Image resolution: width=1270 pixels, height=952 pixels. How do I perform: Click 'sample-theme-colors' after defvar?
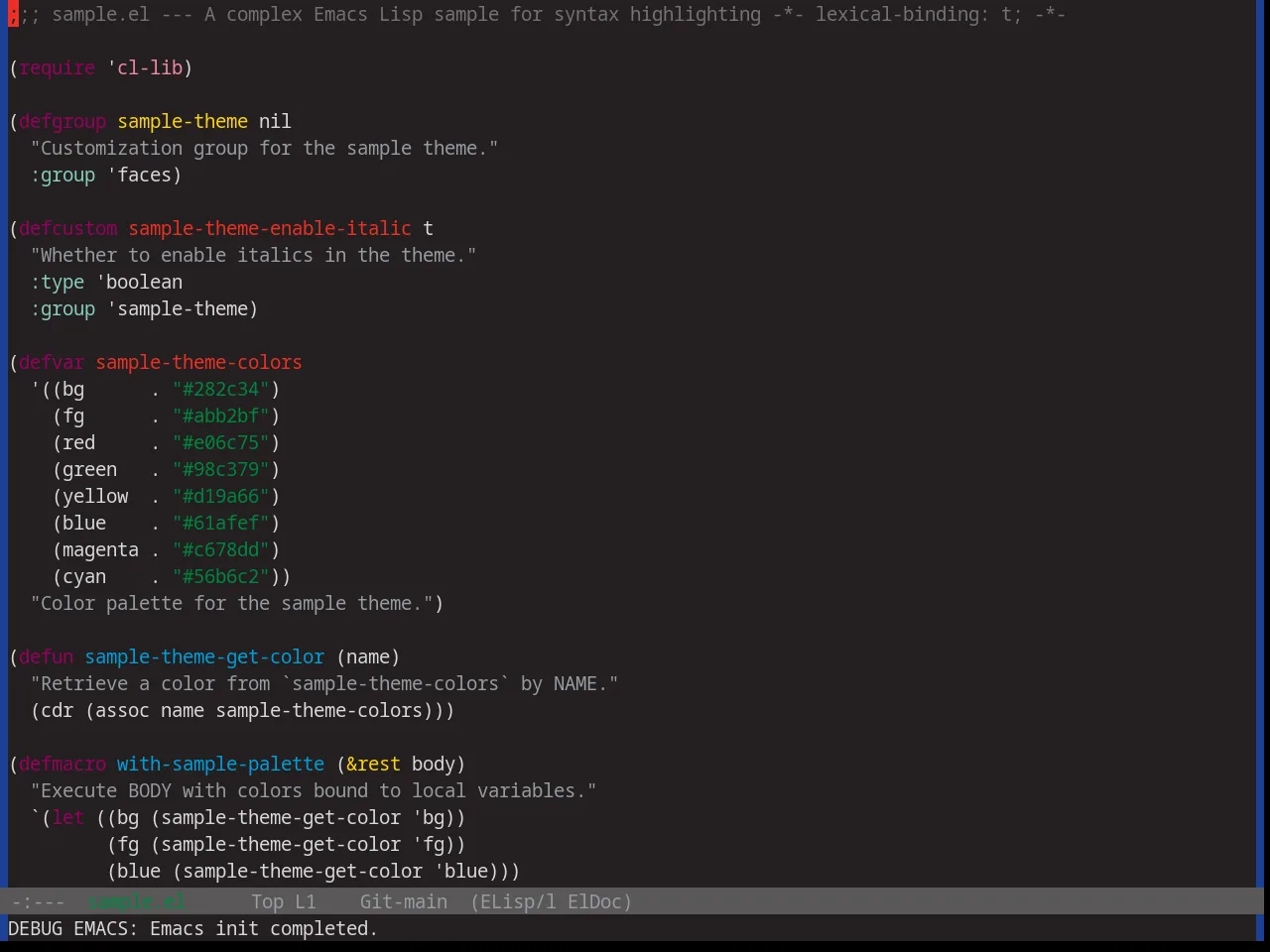pyautogui.click(x=198, y=362)
